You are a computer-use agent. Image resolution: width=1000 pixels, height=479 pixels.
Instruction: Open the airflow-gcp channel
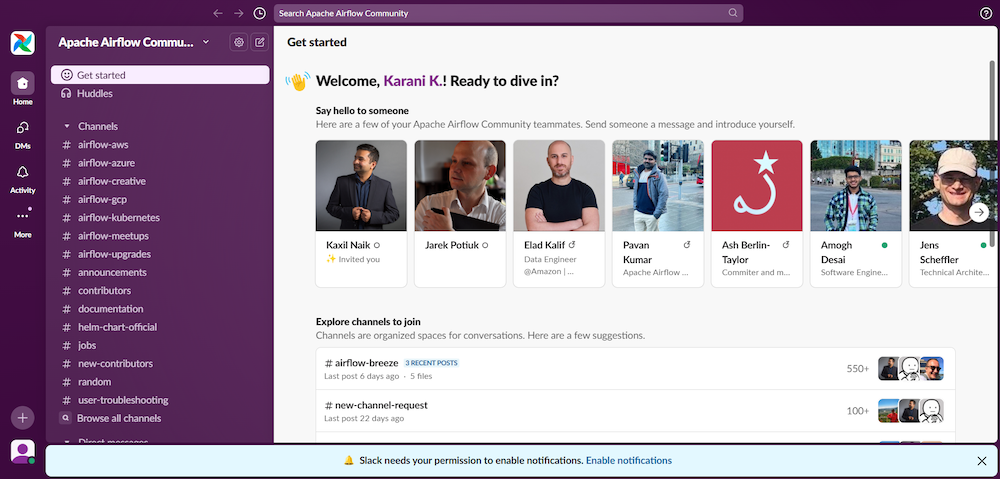pyautogui.click(x=160, y=199)
